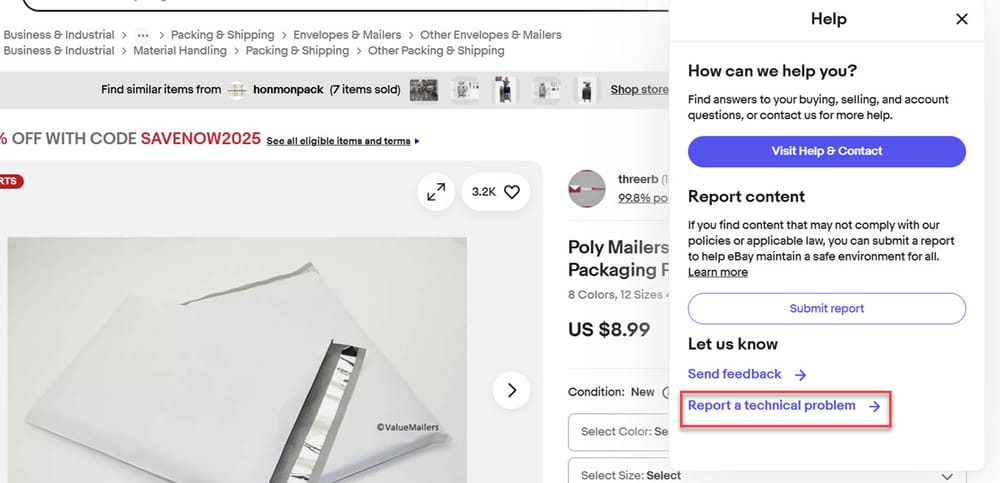Click Visit Help & Contact button
This screenshot has height=483, width=1000.
pos(826,151)
